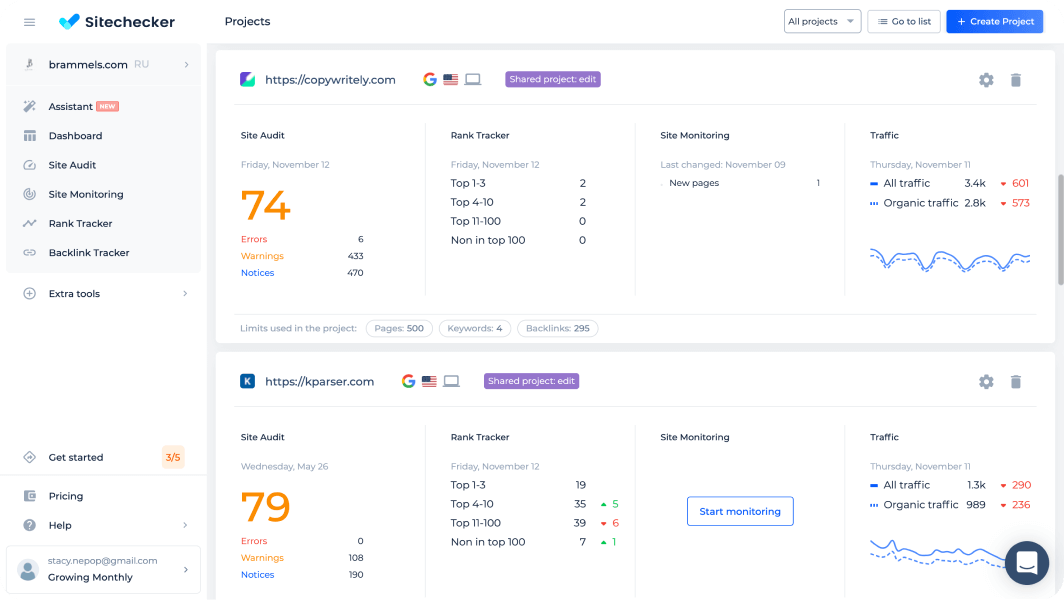Click the Create Project button

[x=995, y=22]
